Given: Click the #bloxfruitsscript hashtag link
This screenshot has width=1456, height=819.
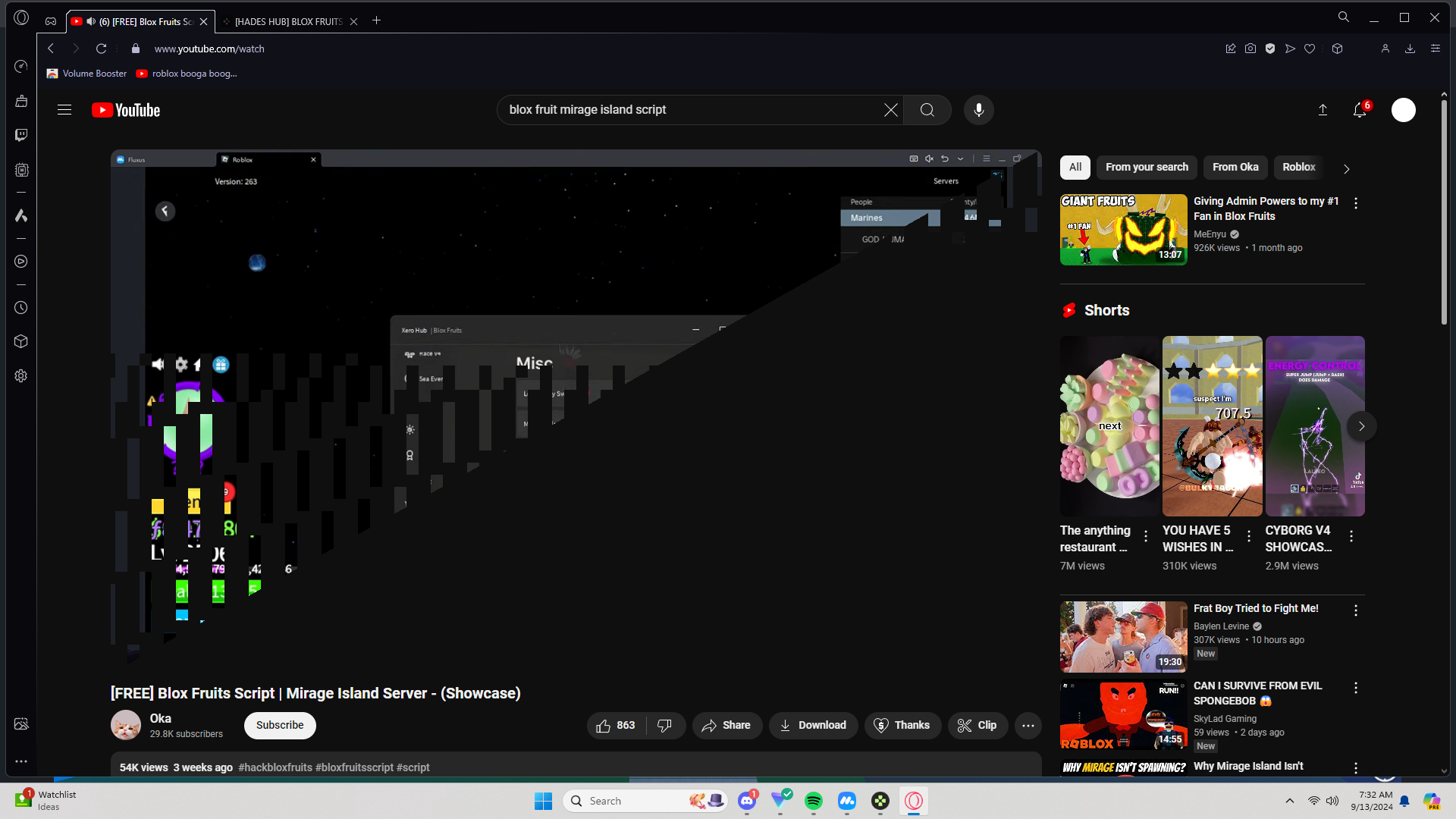Looking at the screenshot, I should coord(354,767).
